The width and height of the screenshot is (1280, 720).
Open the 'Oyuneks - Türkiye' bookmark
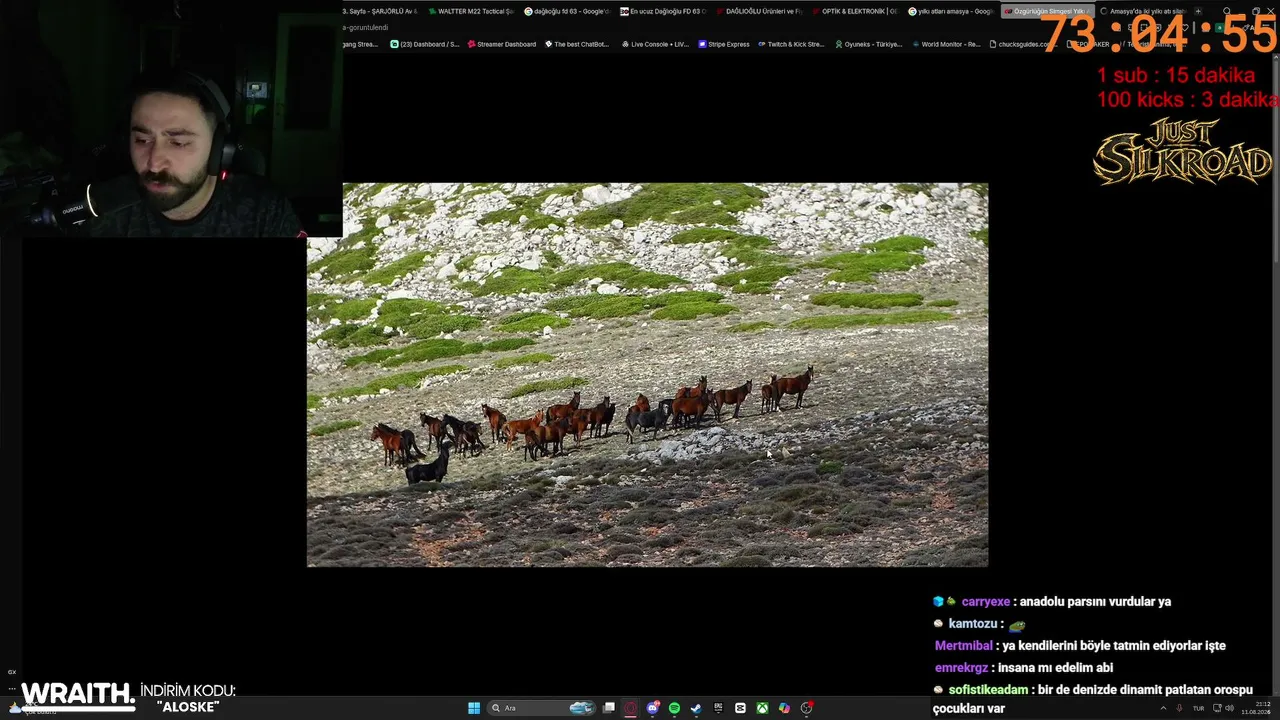(869, 44)
